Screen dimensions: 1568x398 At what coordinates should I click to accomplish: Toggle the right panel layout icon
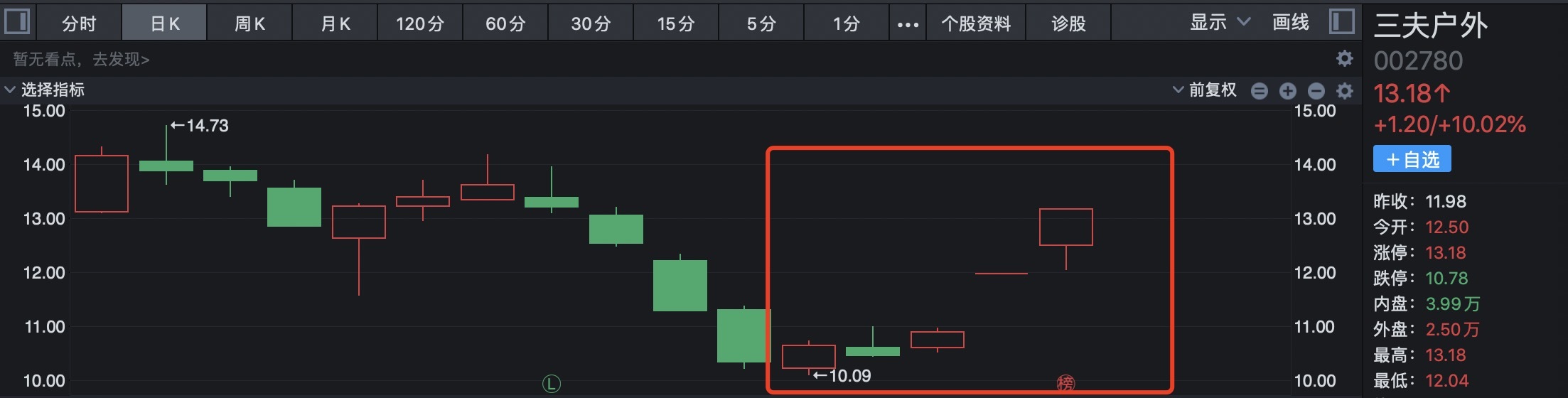[x=1342, y=21]
